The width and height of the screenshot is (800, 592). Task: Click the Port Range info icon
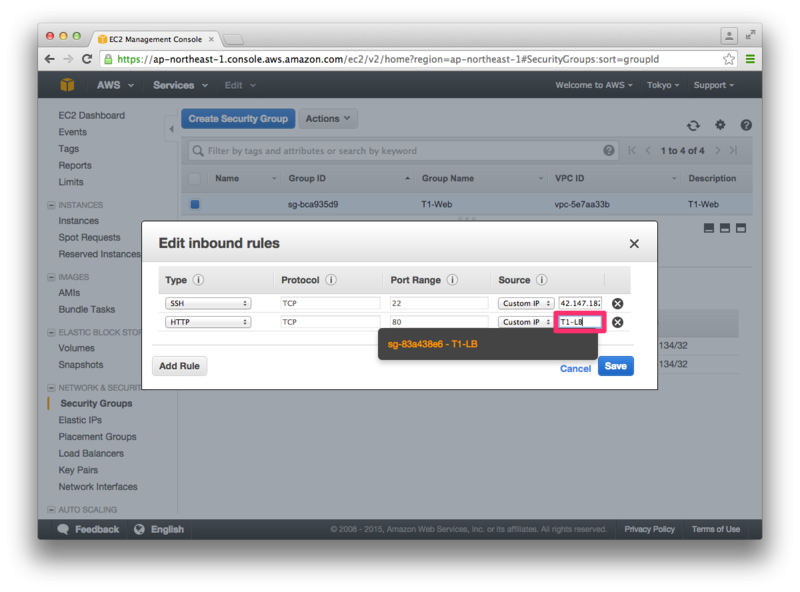coord(452,280)
